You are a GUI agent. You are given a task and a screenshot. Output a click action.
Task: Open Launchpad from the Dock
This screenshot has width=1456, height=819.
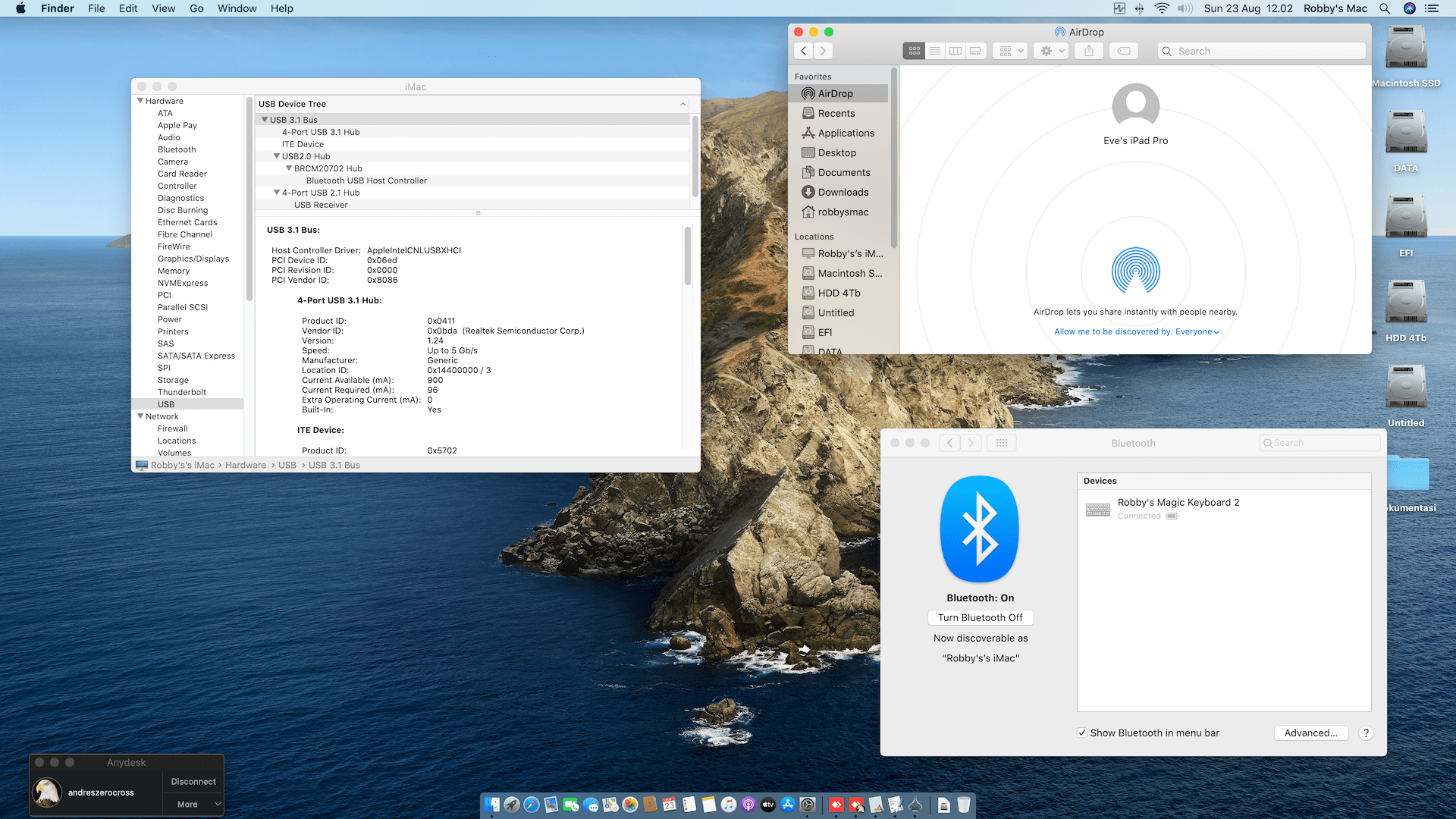[x=512, y=805]
